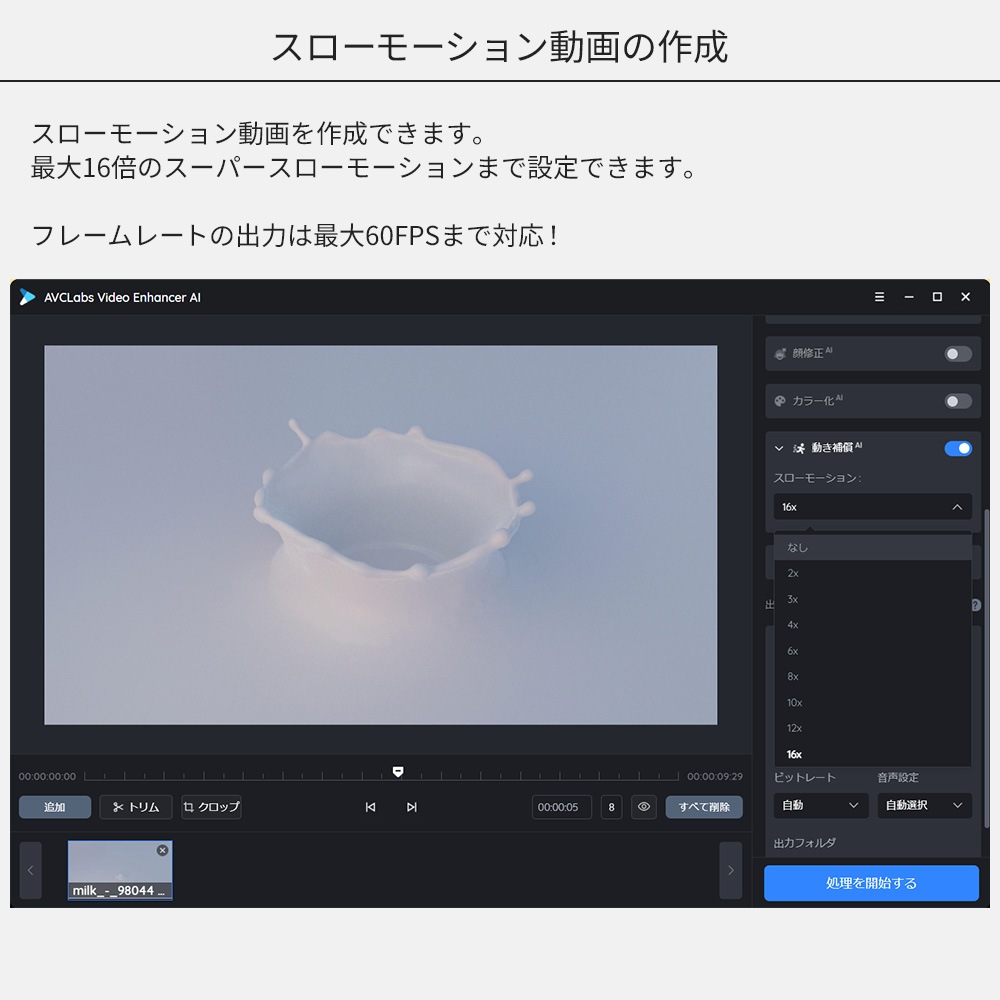Open the hamburger menu in title bar
This screenshot has height=1000, width=1000.
coord(879,297)
